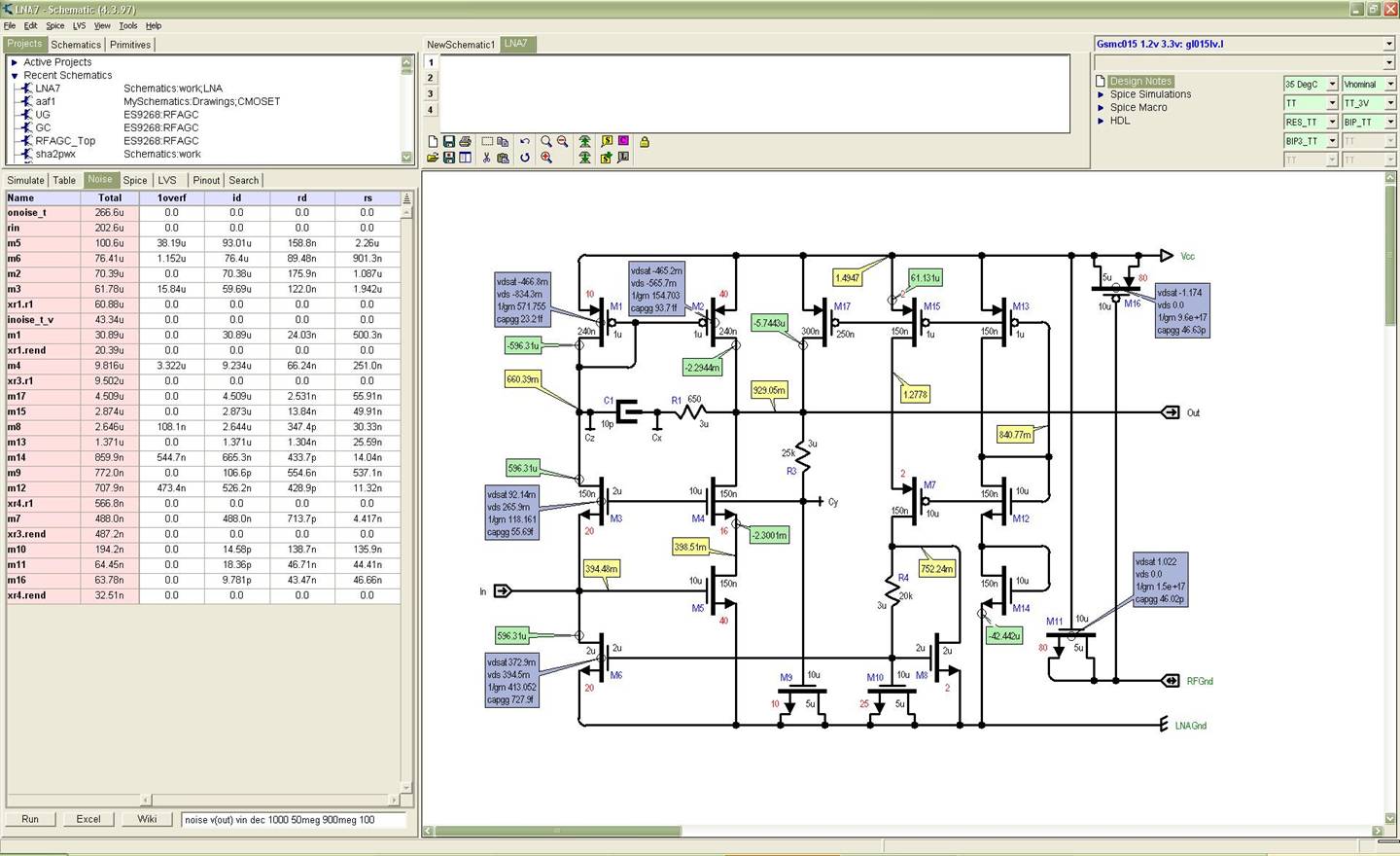This screenshot has height=856, width=1400.
Task: Select the RFAGC_Top recent schematic
Action: click(x=65, y=141)
